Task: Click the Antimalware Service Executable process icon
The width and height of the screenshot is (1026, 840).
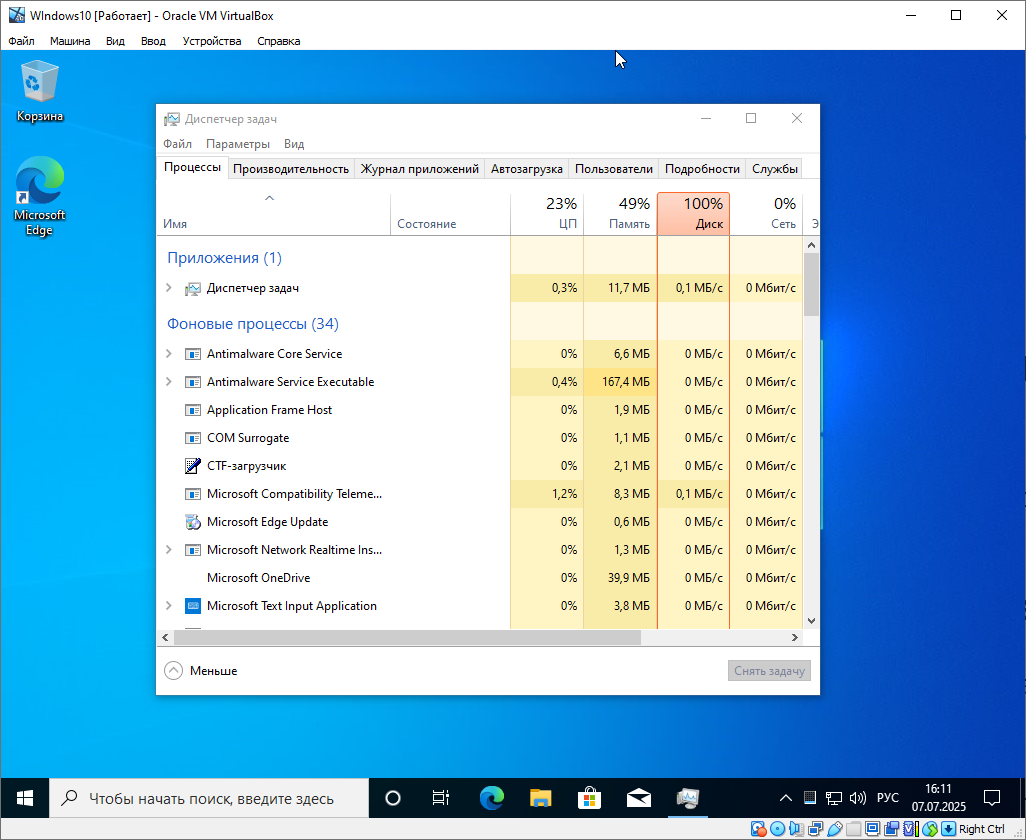Action: tap(192, 382)
